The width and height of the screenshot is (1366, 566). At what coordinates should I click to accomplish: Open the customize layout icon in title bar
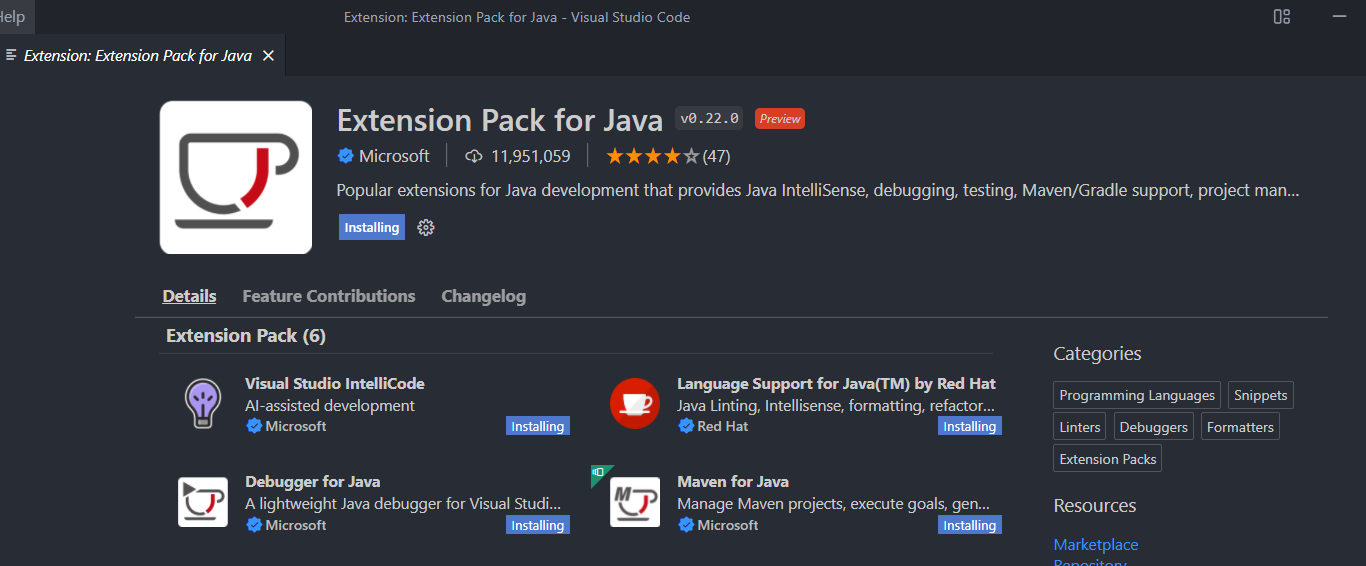tap(1282, 17)
